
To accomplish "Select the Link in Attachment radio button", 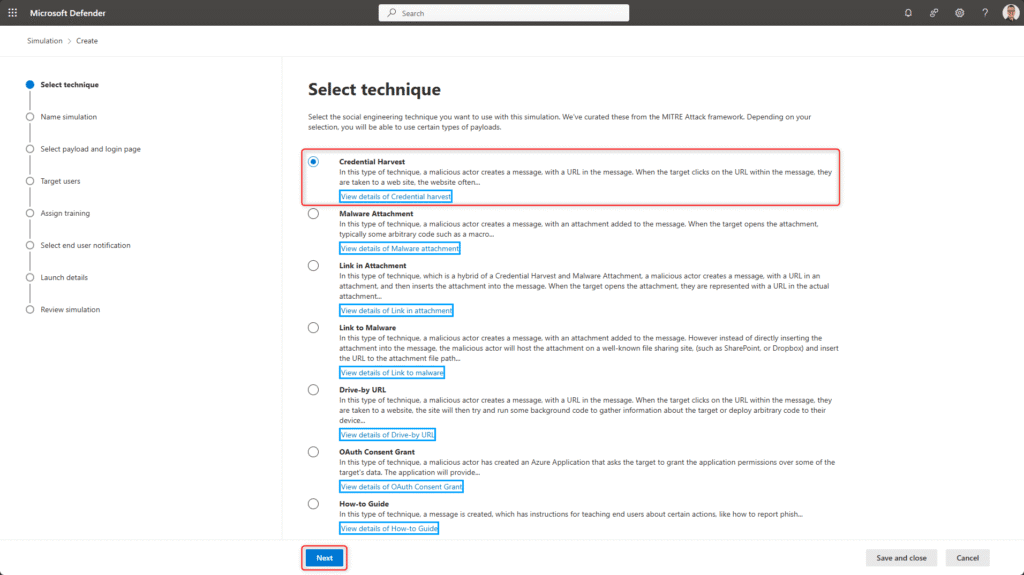I will tap(313, 265).
